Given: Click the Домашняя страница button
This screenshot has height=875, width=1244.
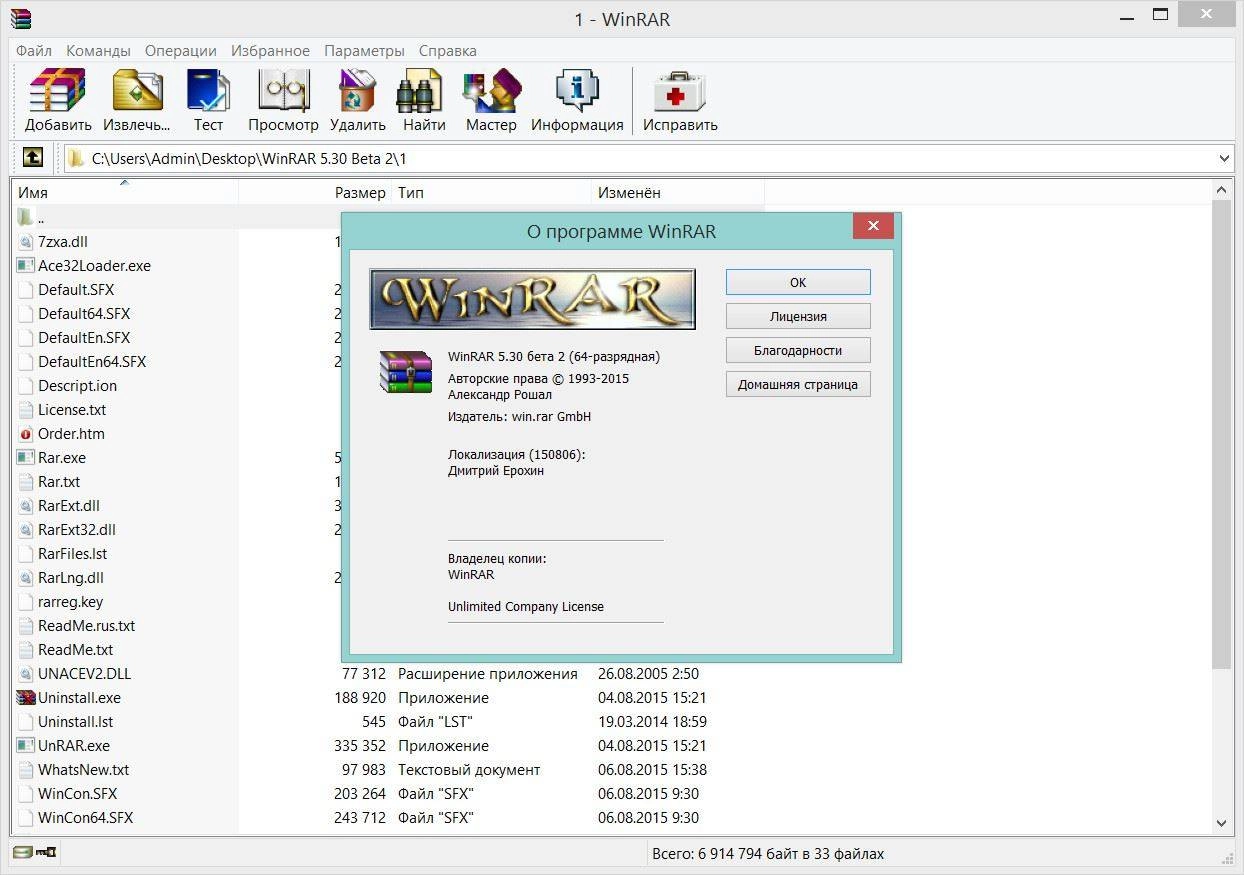Looking at the screenshot, I should (x=798, y=384).
